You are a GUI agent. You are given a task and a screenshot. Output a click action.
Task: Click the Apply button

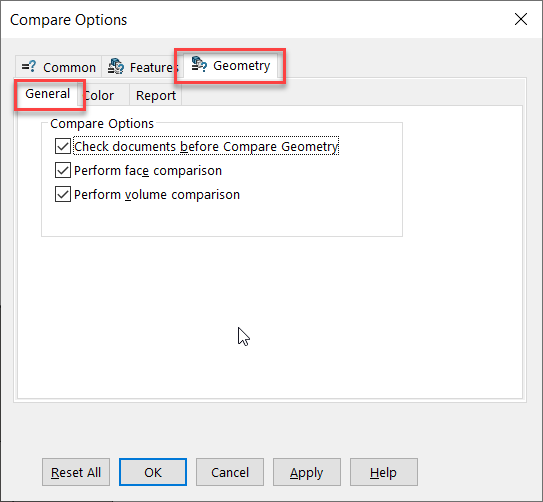tap(307, 472)
